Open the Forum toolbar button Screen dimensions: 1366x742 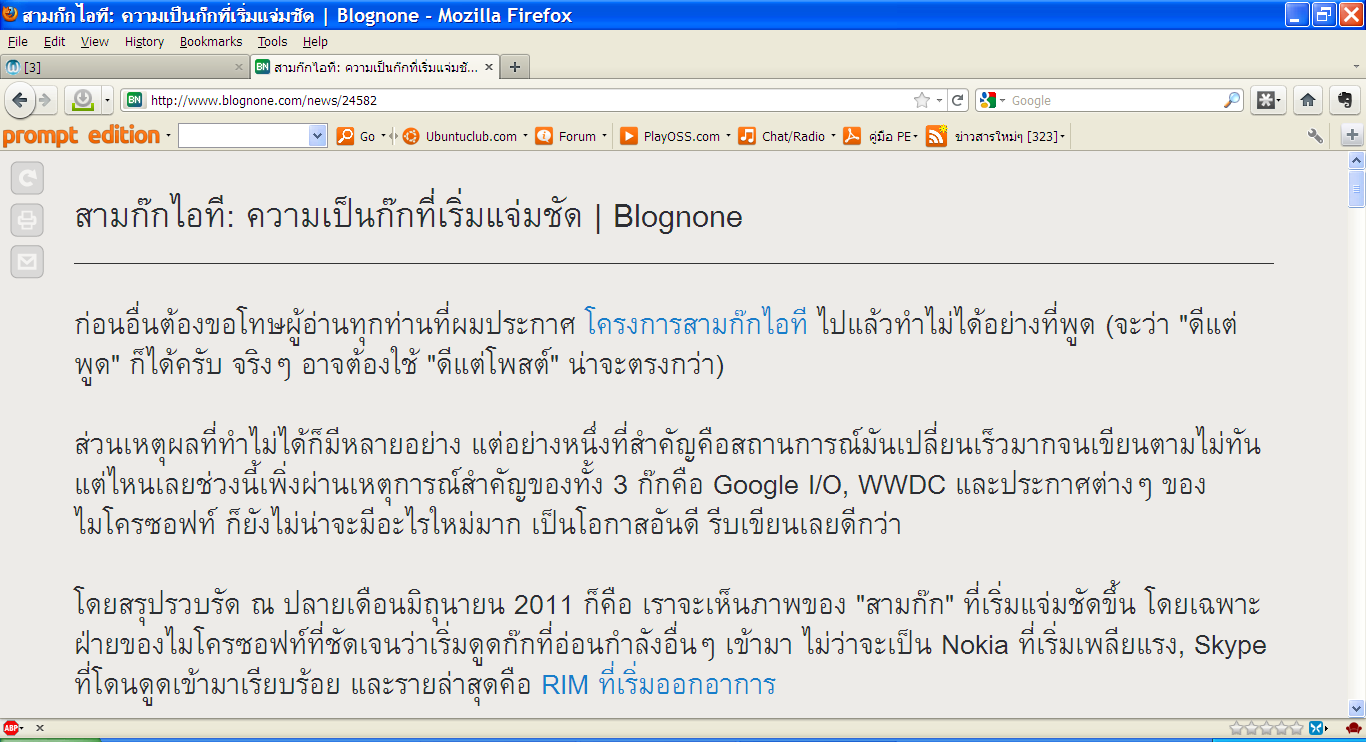567,136
